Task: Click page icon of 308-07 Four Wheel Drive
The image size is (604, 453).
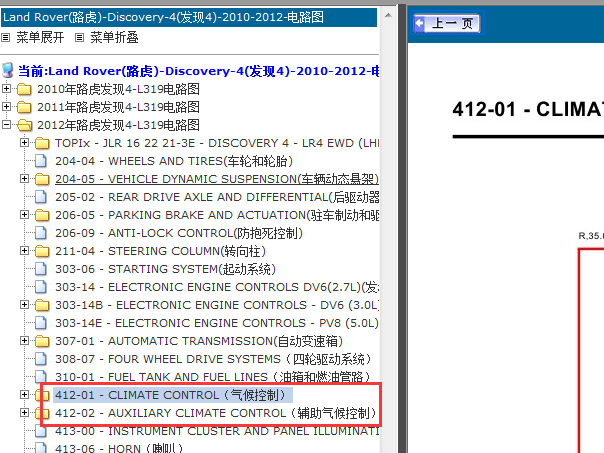Action: 40,359
